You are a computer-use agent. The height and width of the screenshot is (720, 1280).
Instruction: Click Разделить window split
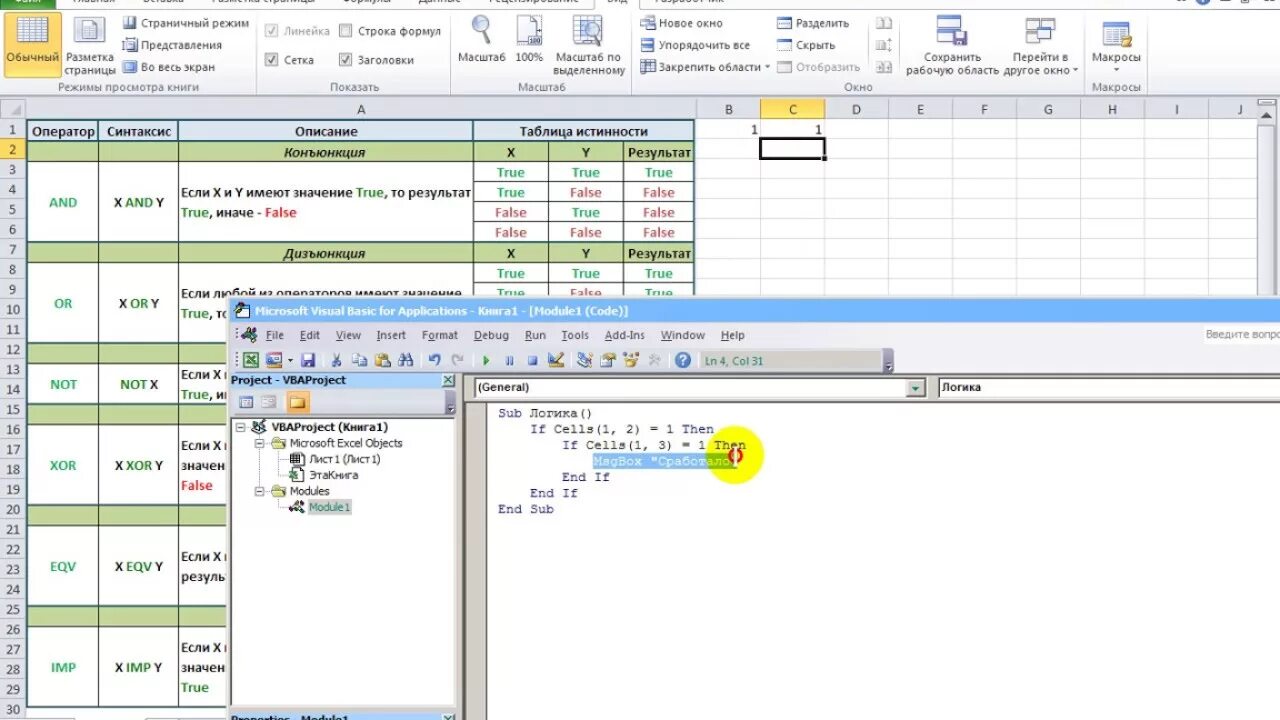point(812,23)
